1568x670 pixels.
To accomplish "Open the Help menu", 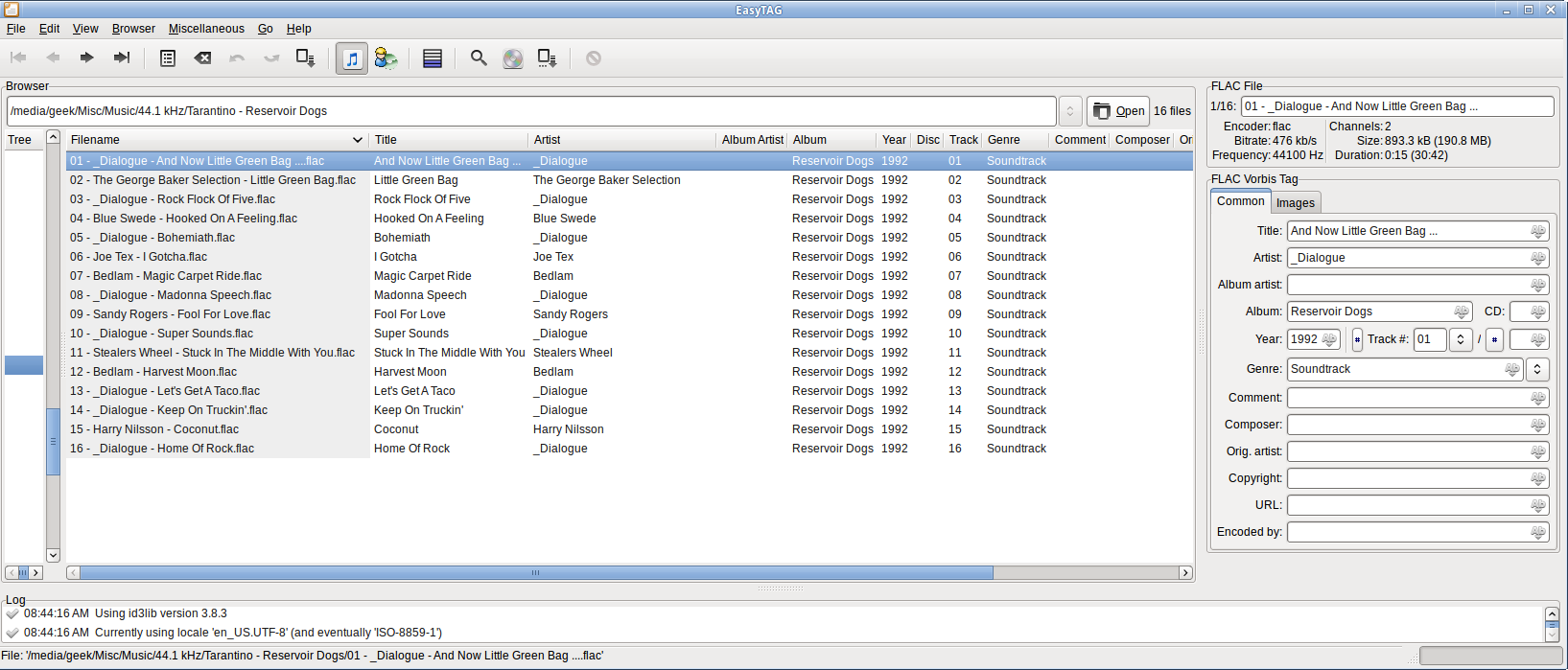I will point(299,29).
